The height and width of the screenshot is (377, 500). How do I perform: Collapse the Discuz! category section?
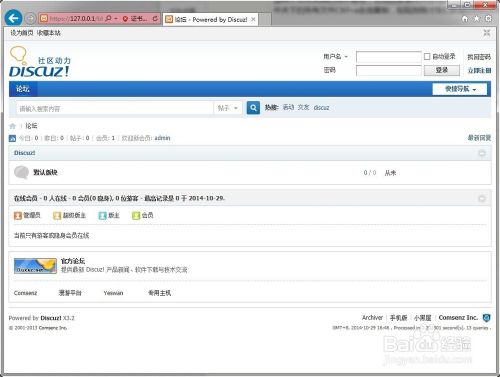tap(482, 153)
